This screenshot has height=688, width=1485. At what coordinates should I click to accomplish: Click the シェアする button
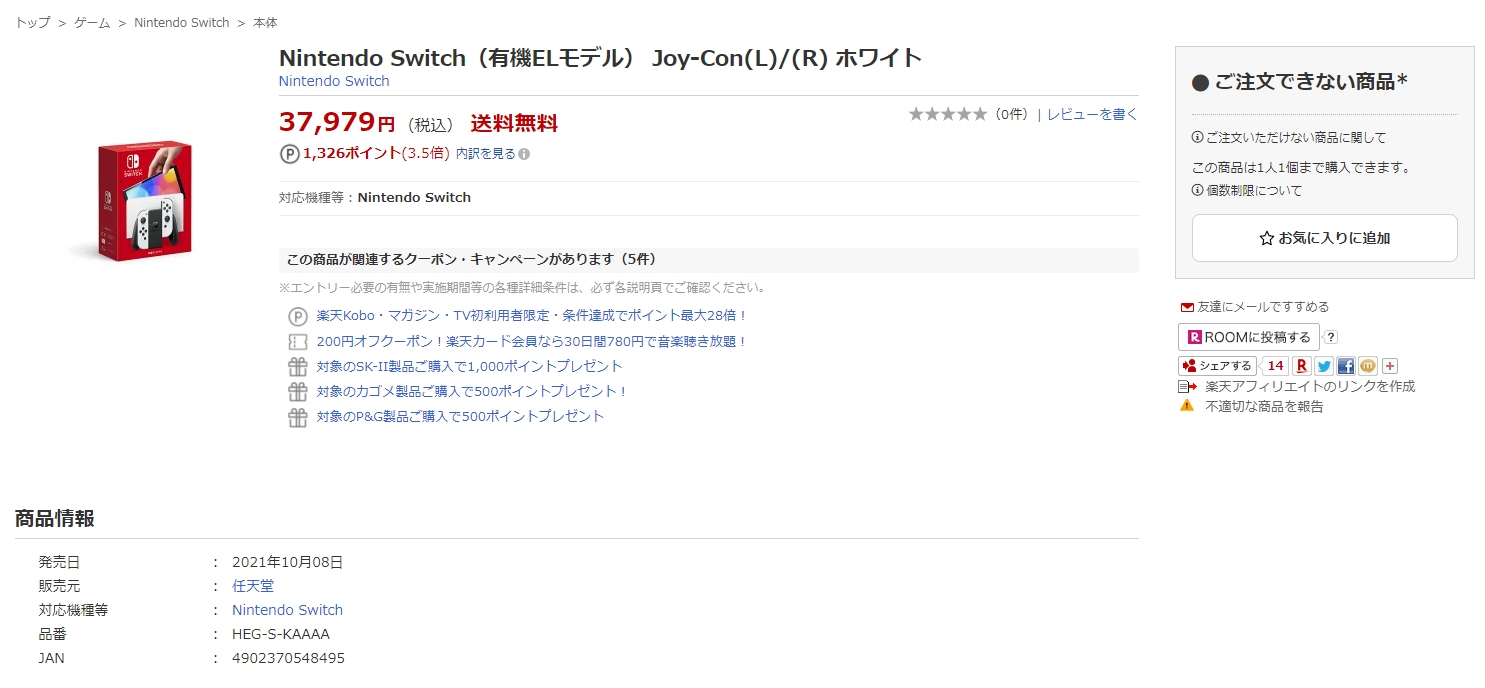pos(1217,366)
